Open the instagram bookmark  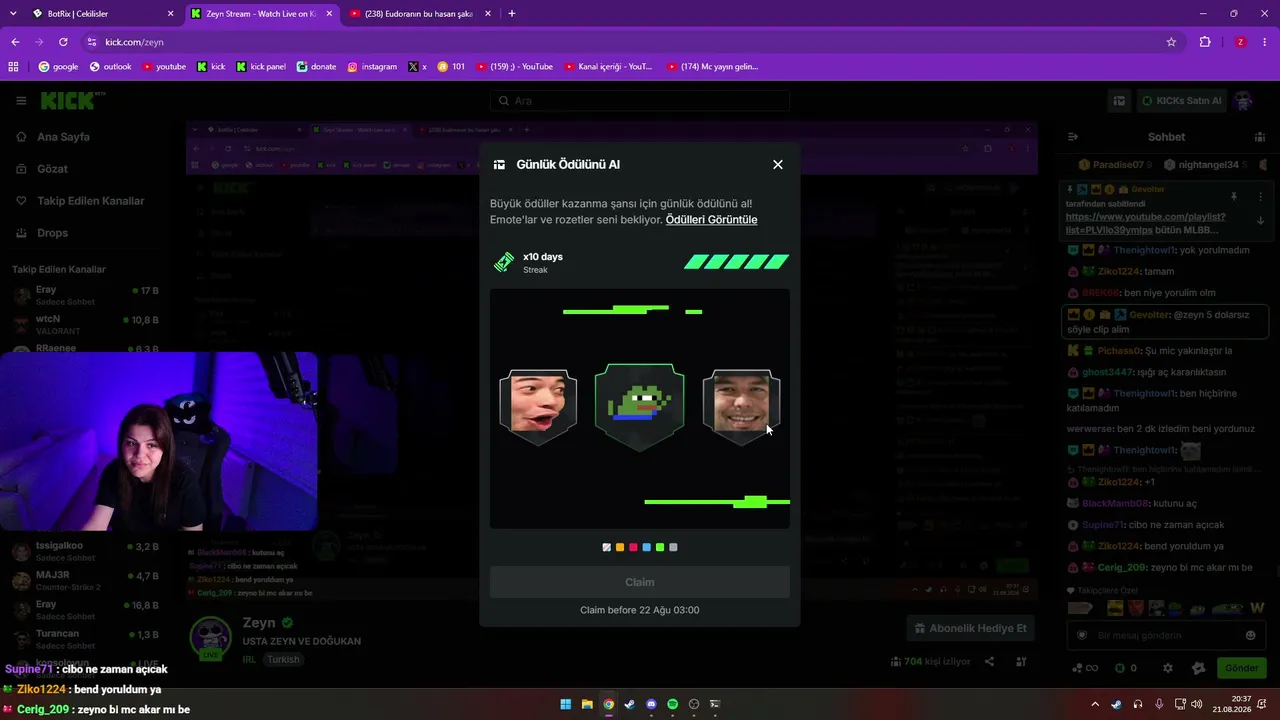[372, 67]
